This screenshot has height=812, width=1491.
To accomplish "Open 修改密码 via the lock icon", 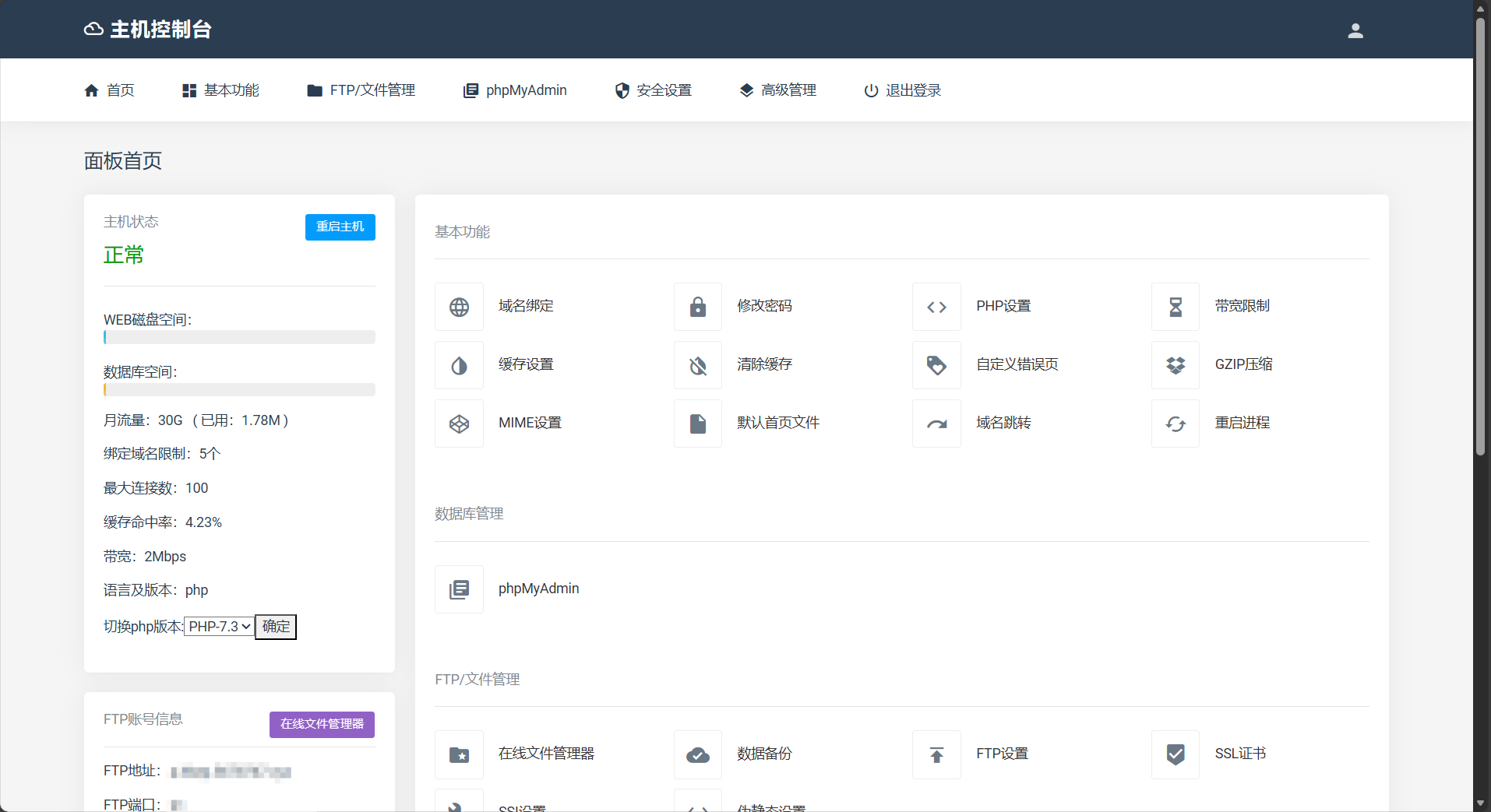I will pos(698,307).
